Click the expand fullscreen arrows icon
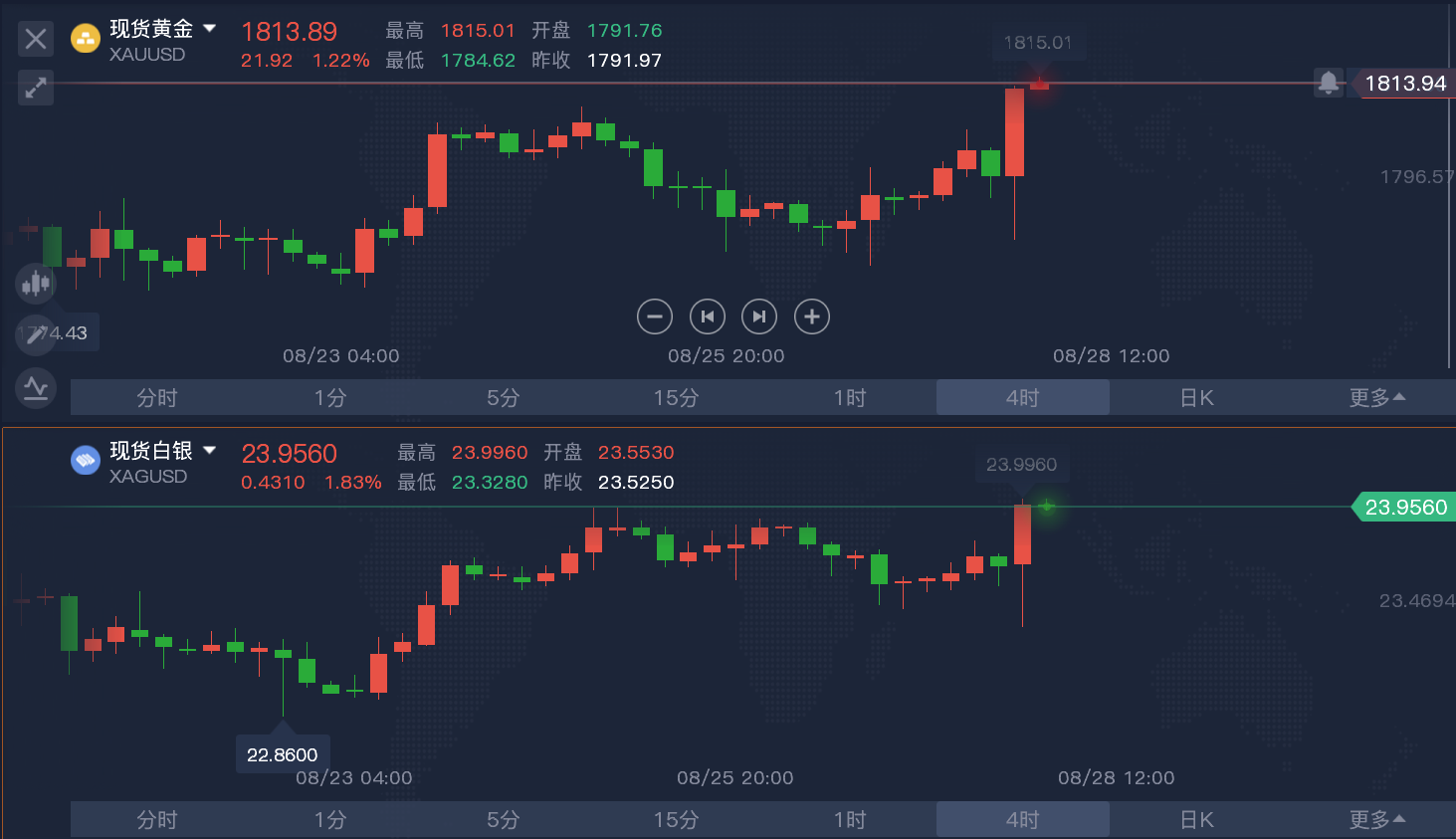Screen dimensions: 1456x839 click(36, 88)
